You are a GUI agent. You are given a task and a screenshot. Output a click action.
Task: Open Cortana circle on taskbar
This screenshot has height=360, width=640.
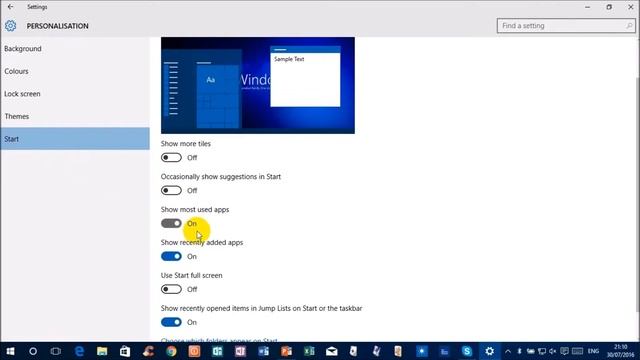pyautogui.click(x=33, y=351)
